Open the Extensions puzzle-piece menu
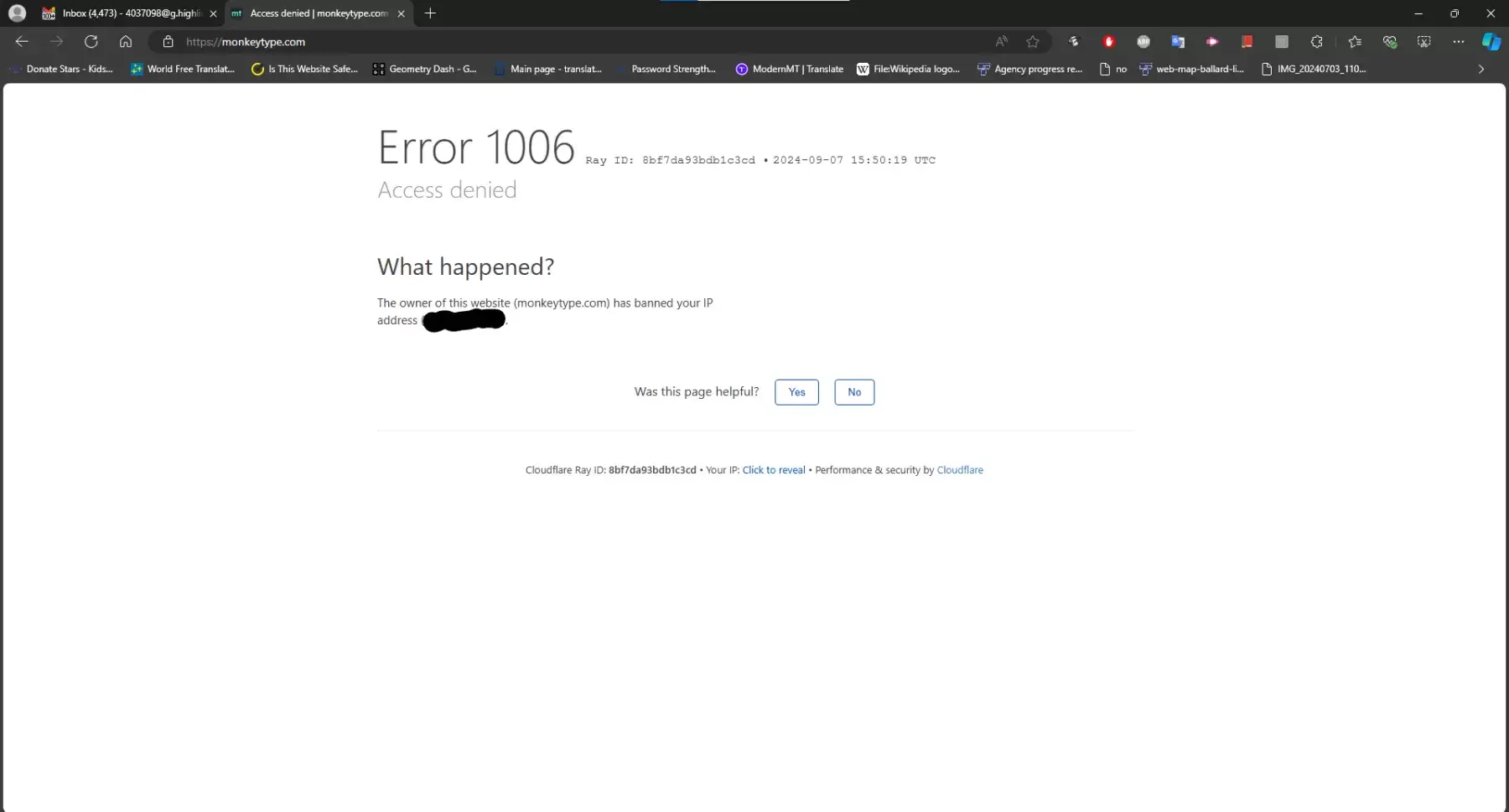 1316,41
